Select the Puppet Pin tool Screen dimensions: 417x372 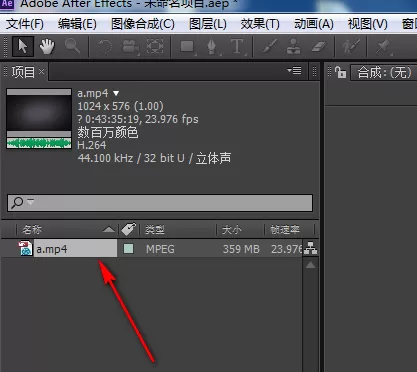point(383,47)
